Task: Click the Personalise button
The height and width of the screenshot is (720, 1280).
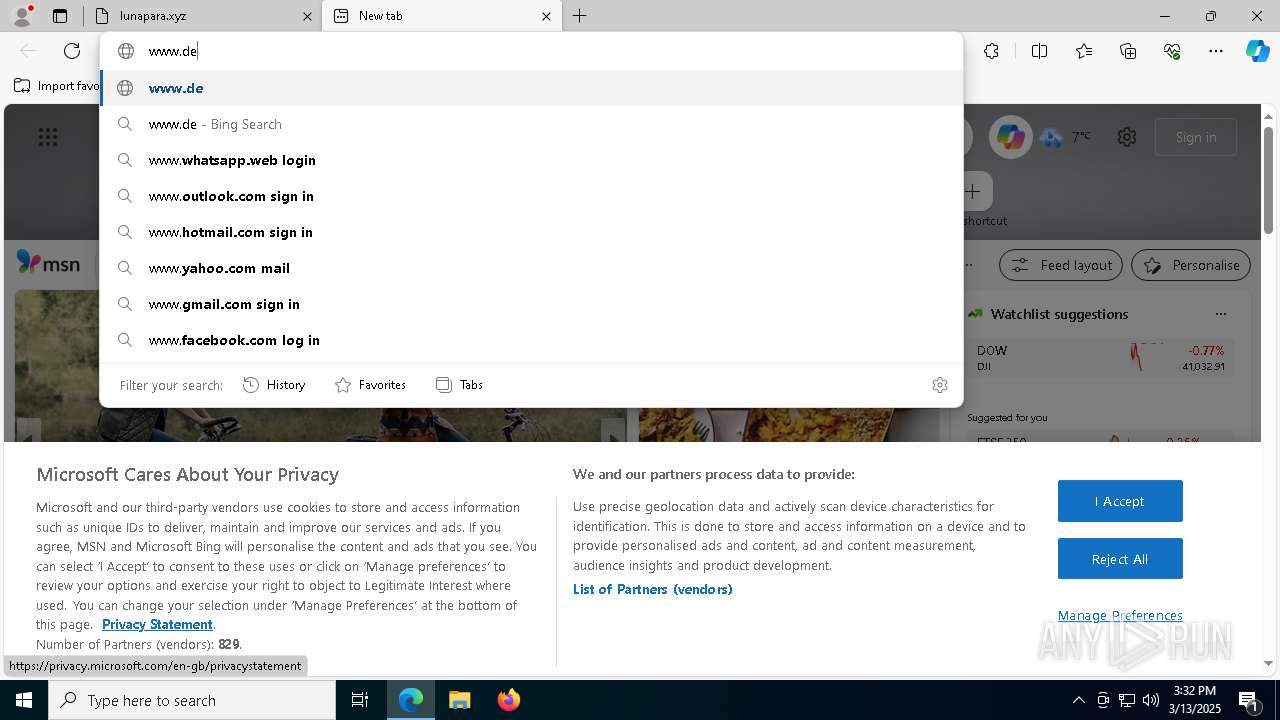Action: click(1191, 265)
